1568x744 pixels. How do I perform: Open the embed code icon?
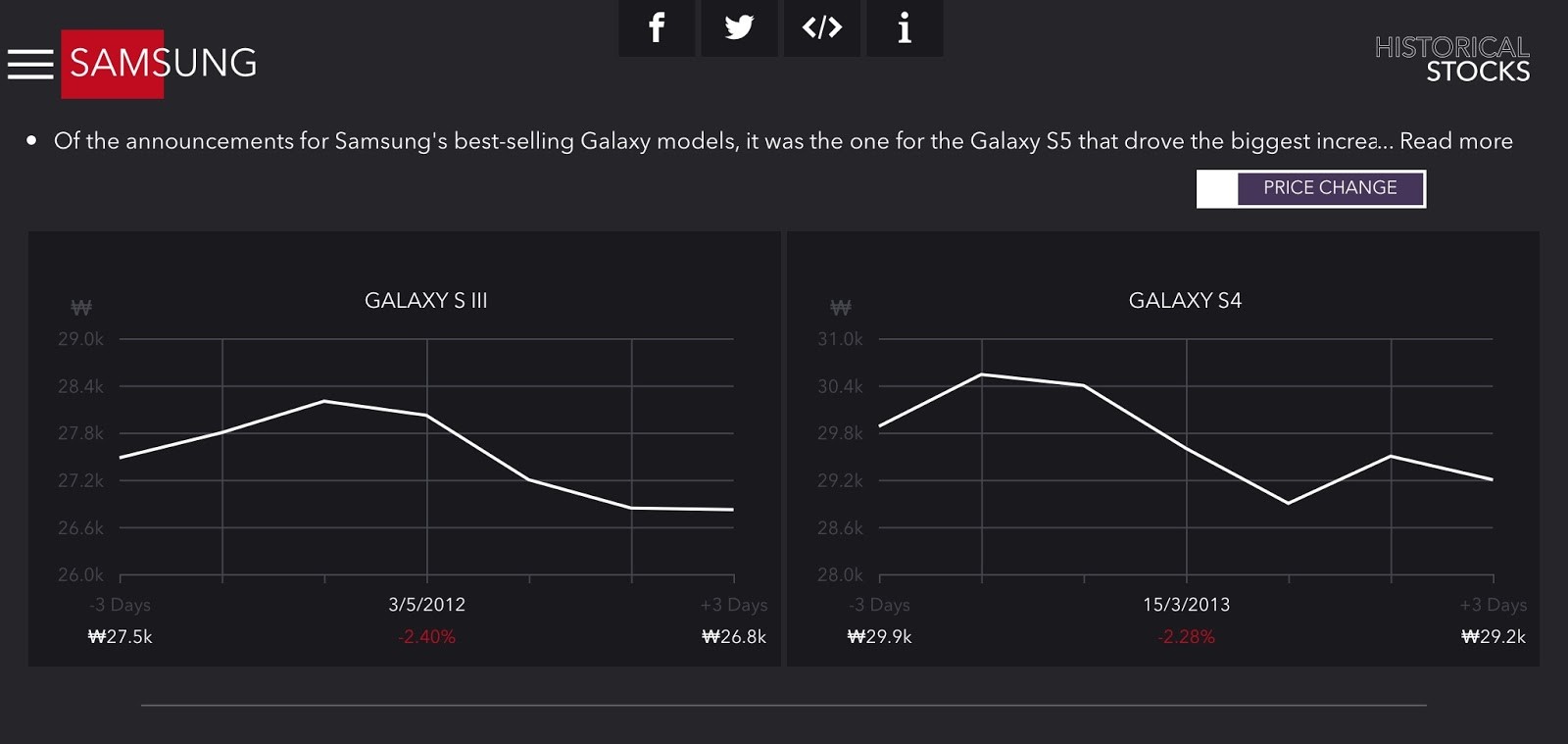point(821,27)
